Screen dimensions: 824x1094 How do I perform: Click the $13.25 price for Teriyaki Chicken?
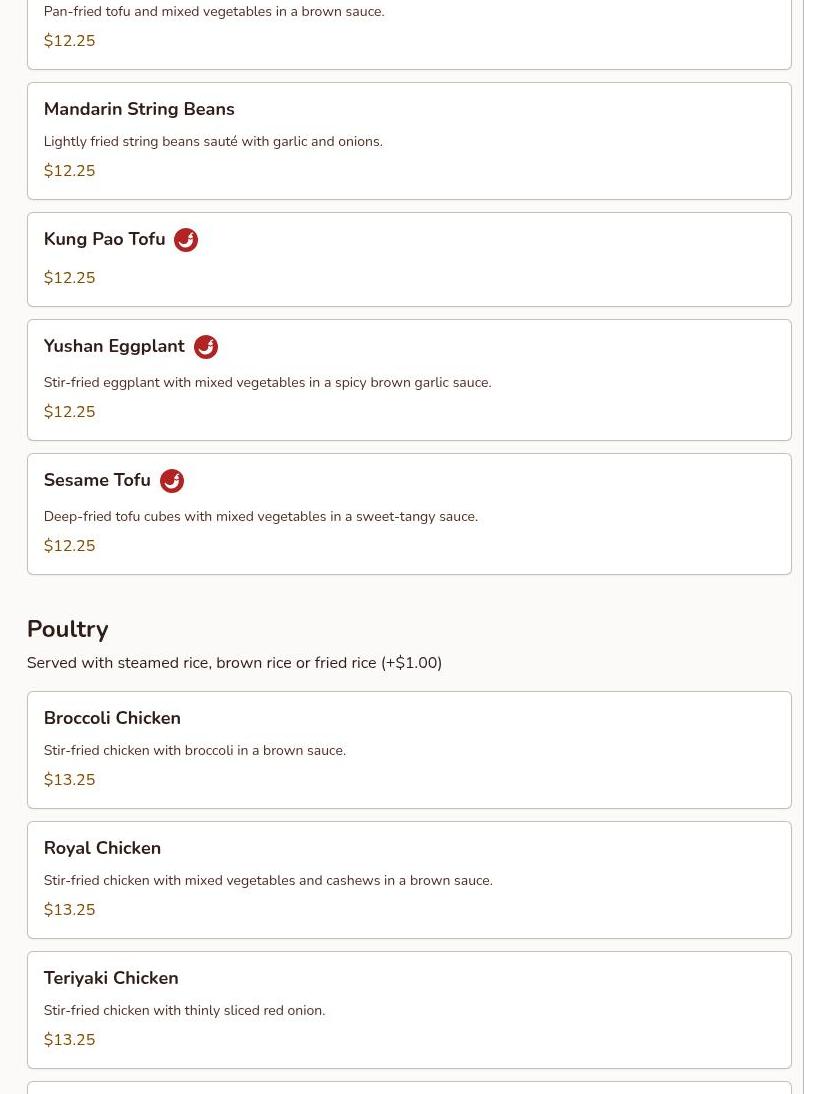(x=70, y=1040)
